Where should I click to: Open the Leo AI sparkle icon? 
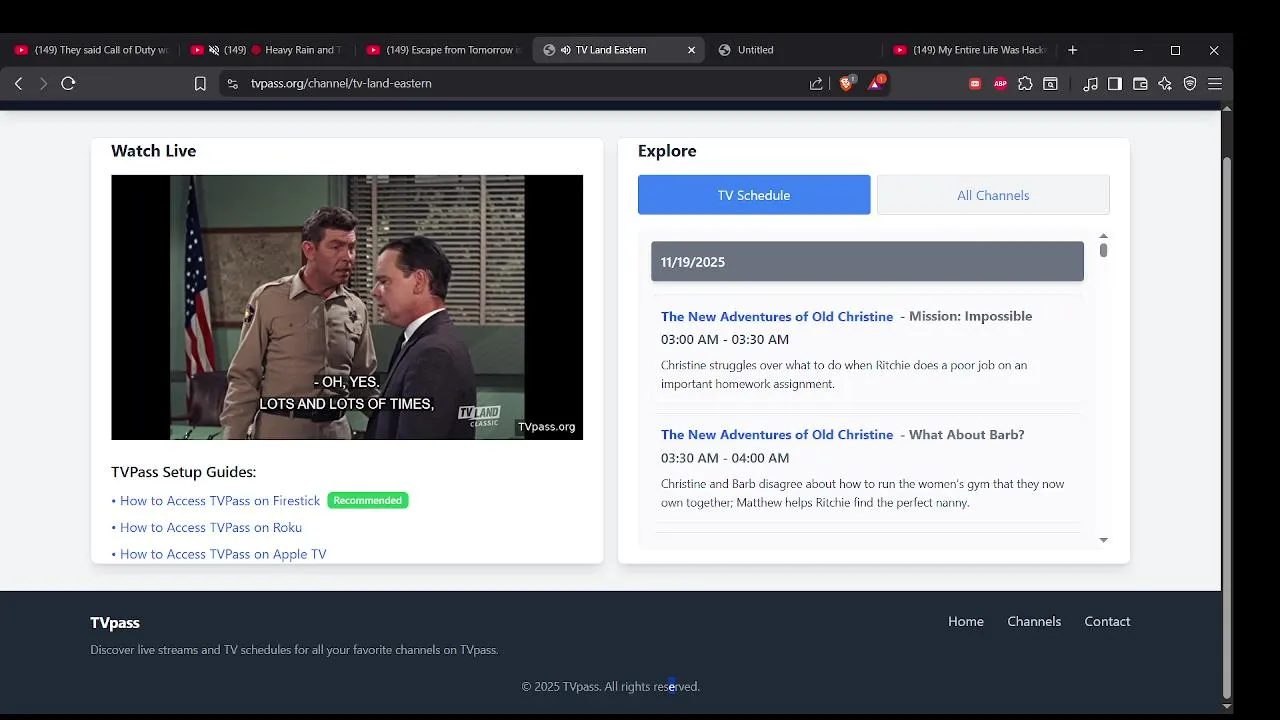tap(1165, 84)
